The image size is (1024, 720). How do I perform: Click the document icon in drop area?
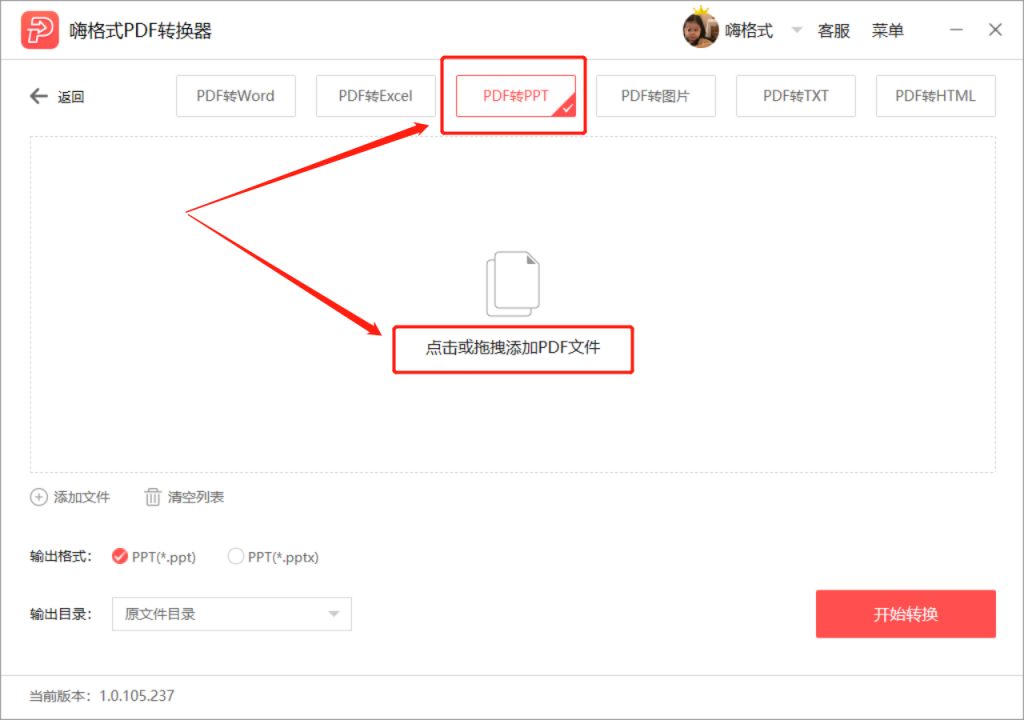513,284
